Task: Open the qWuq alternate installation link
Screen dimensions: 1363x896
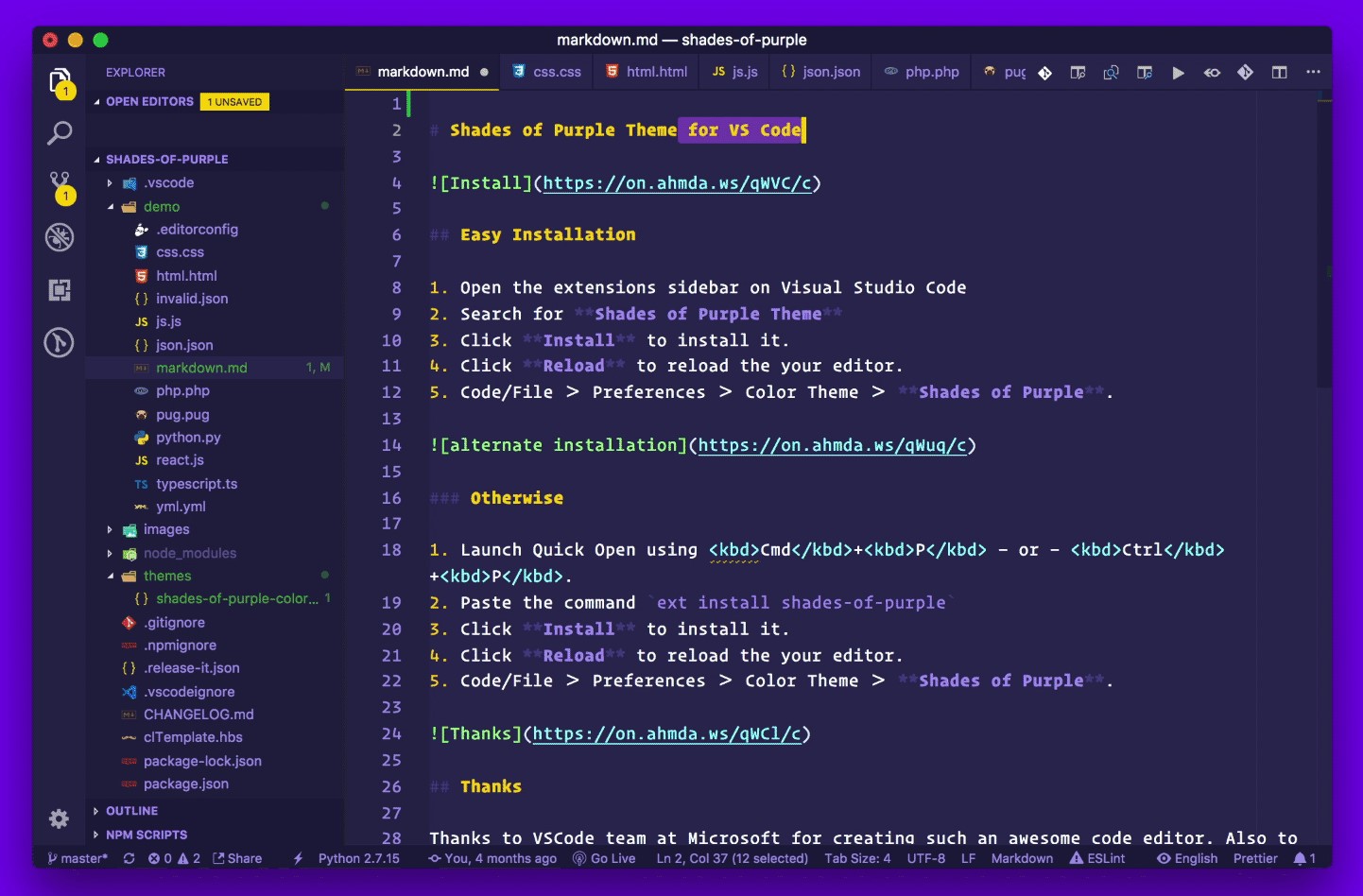Action: point(832,445)
